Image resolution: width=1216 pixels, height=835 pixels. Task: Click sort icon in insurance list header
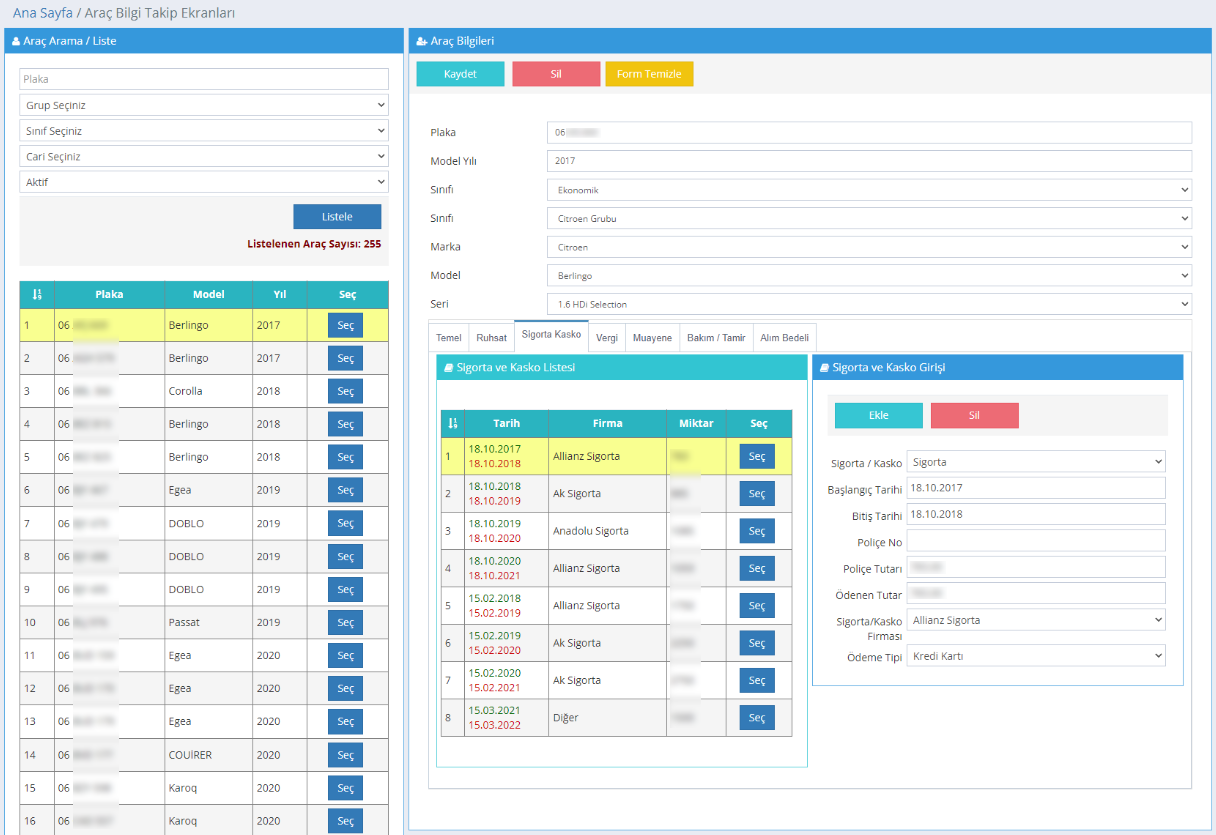pos(452,423)
